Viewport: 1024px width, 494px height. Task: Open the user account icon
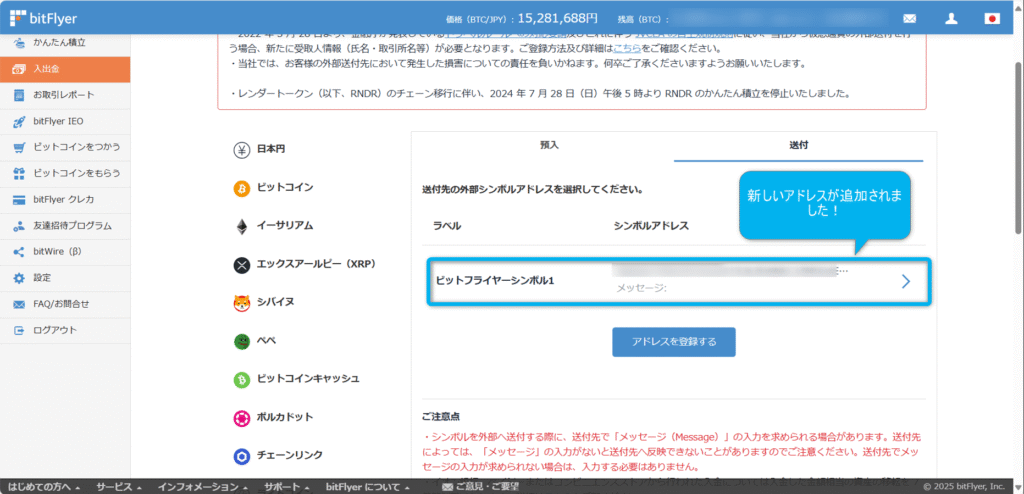(951, 19)
